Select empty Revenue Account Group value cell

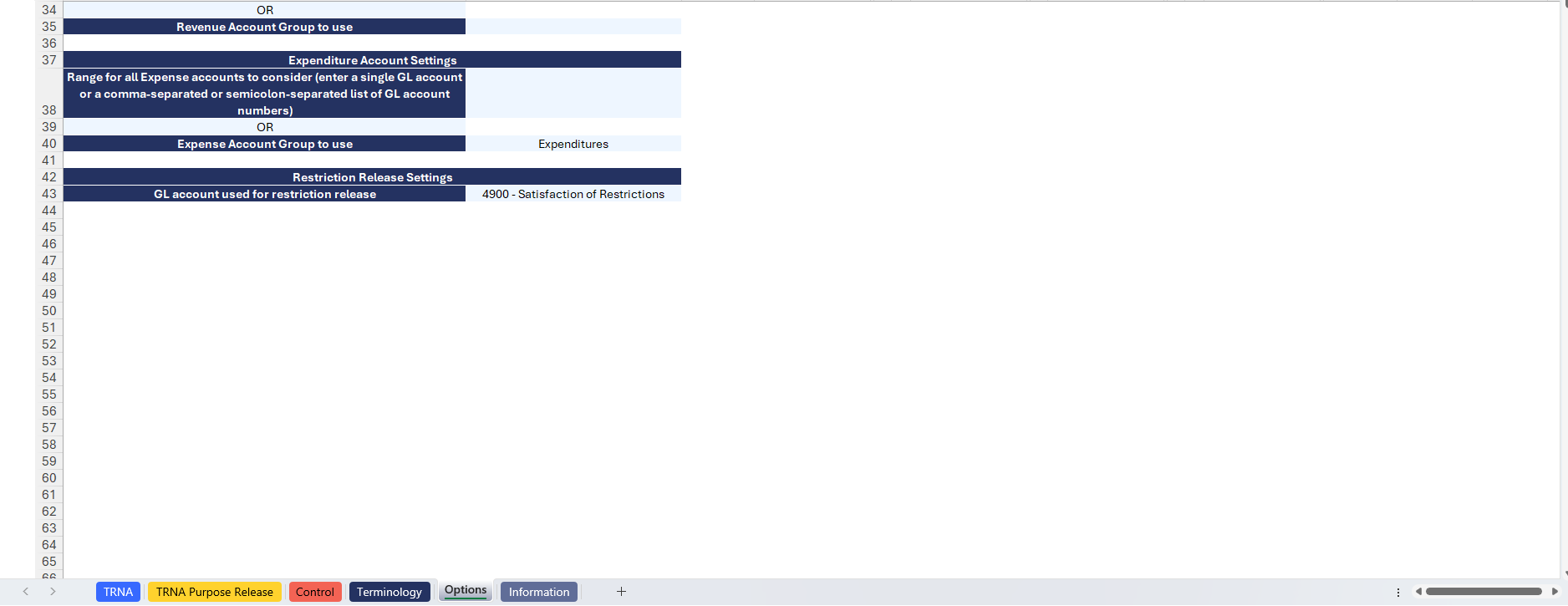pos(573,27)
